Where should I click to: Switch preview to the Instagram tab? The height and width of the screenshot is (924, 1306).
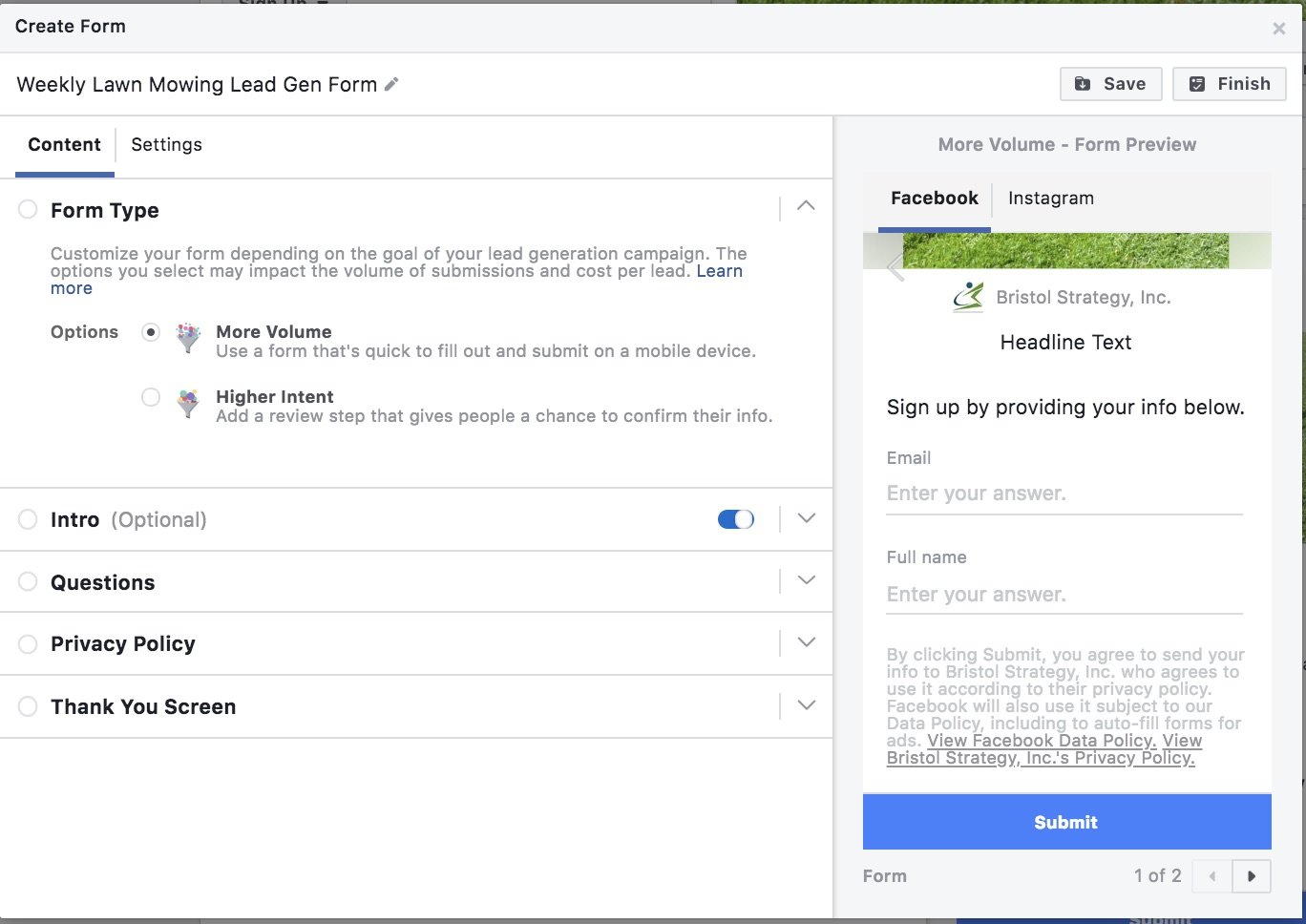click(1051, 199)
